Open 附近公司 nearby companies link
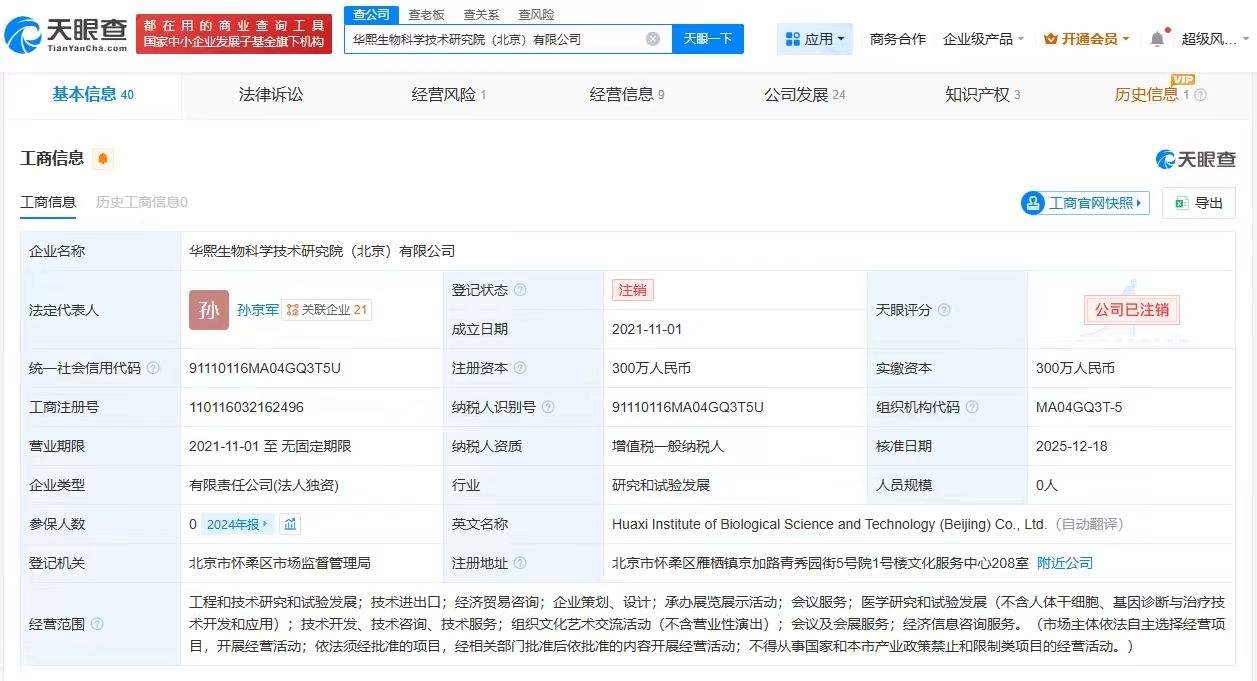This screenshot has width=1257, height=681. point(1064,563)
